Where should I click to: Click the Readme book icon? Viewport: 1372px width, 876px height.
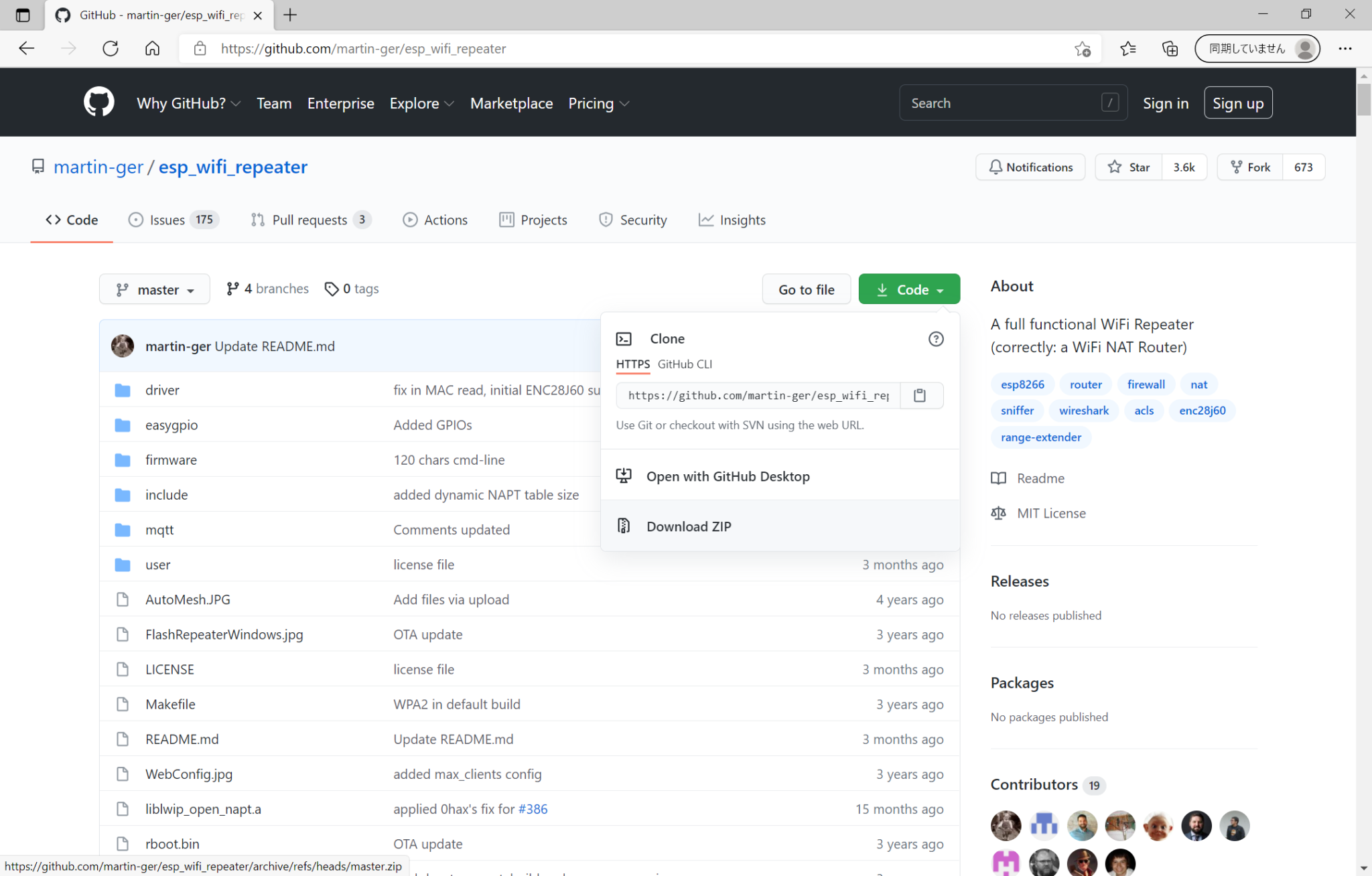(998, 478)
